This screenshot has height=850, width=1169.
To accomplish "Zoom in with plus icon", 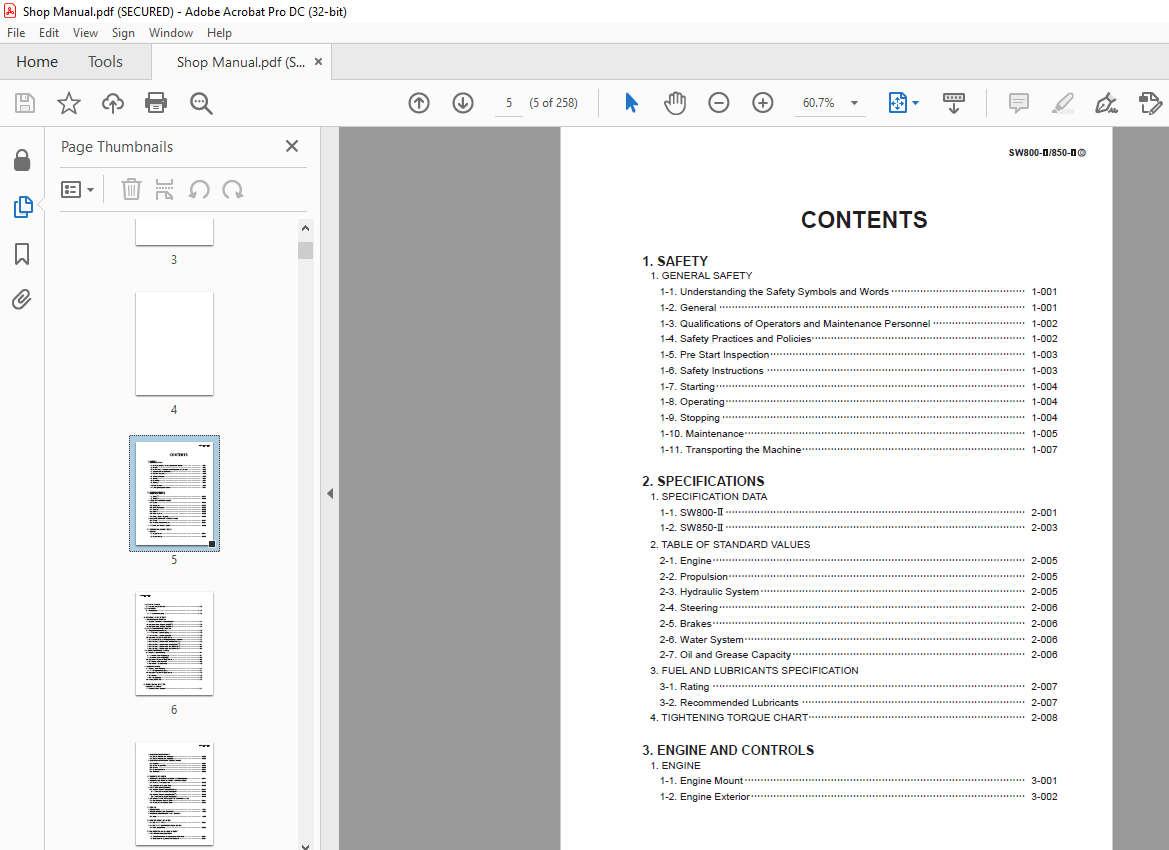I will [x=763, y=103].
